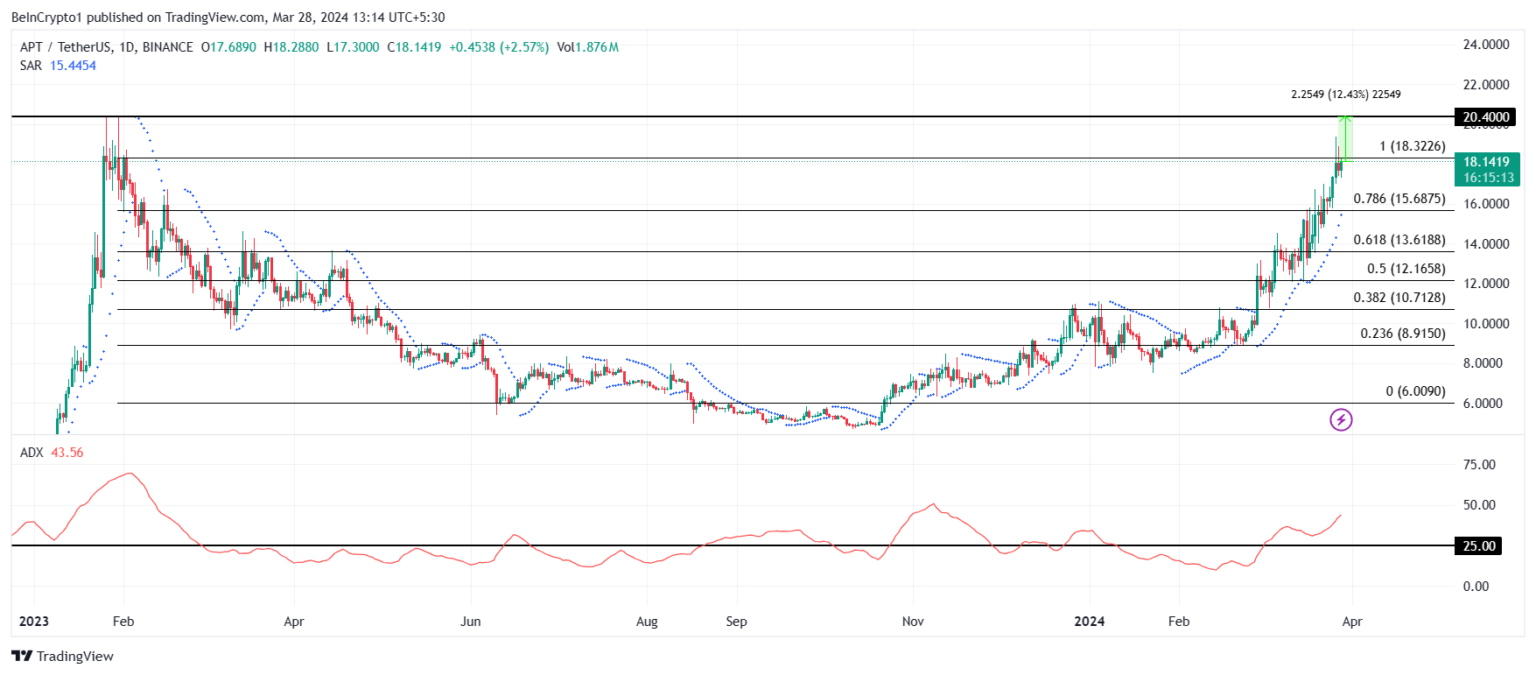Click the Nov label on the time axis
Image resolution: width=1536 pixels, height=675 pixels.
point(911,620)
